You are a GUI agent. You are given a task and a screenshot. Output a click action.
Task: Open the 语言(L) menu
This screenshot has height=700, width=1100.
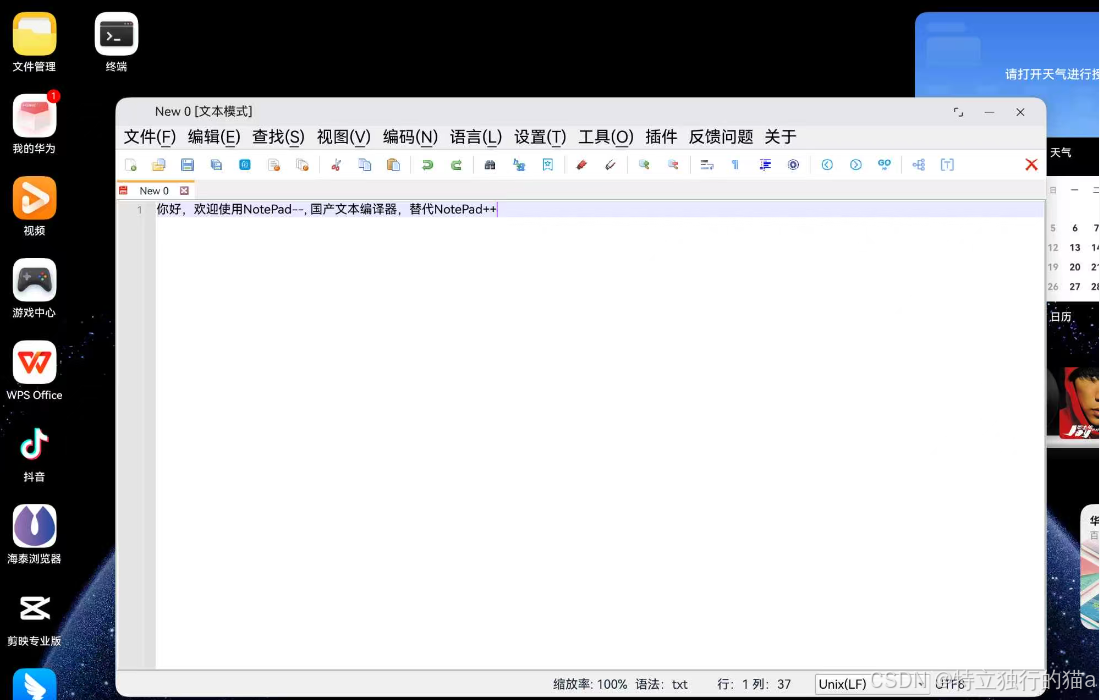click(476, 137)
